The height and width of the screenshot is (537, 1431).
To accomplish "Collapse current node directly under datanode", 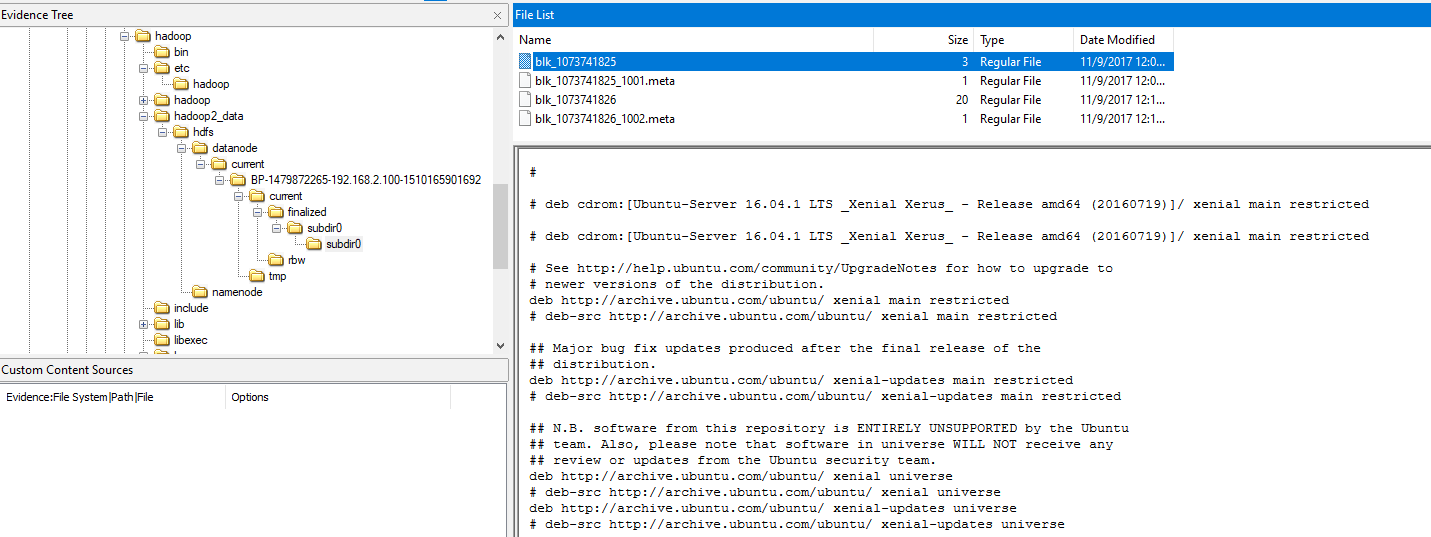I will (201, 164).
